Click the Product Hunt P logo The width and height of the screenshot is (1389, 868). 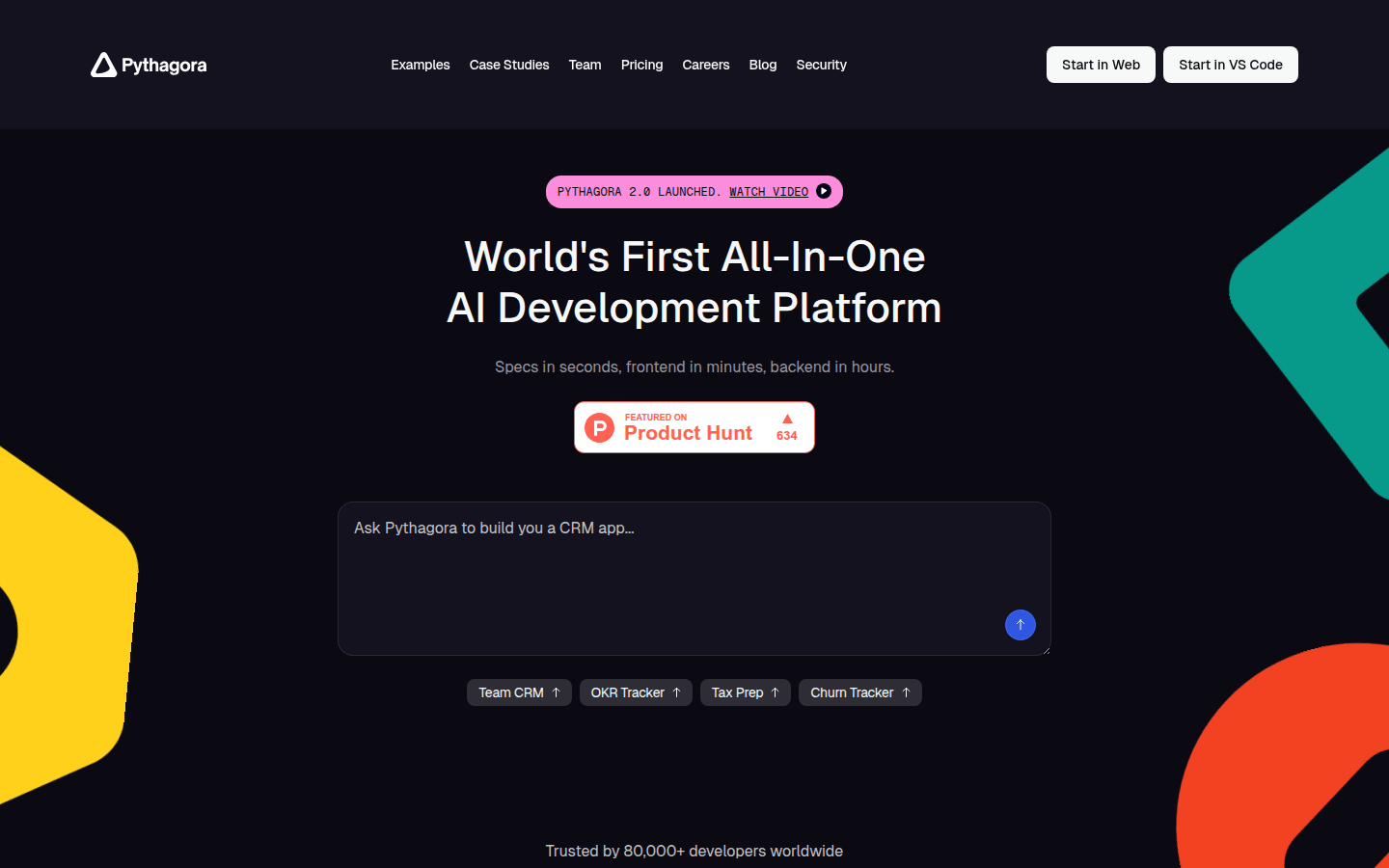pyautogui.click(x=599, y=427)
